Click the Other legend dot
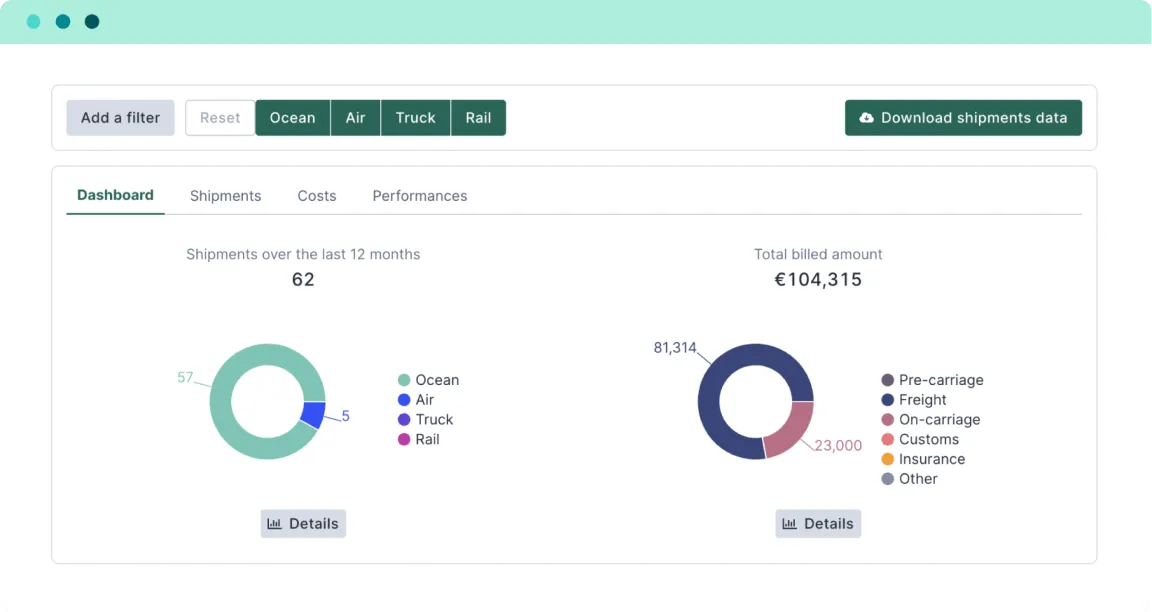This screenshot has width=1152, height=612. tap(888, 479)
